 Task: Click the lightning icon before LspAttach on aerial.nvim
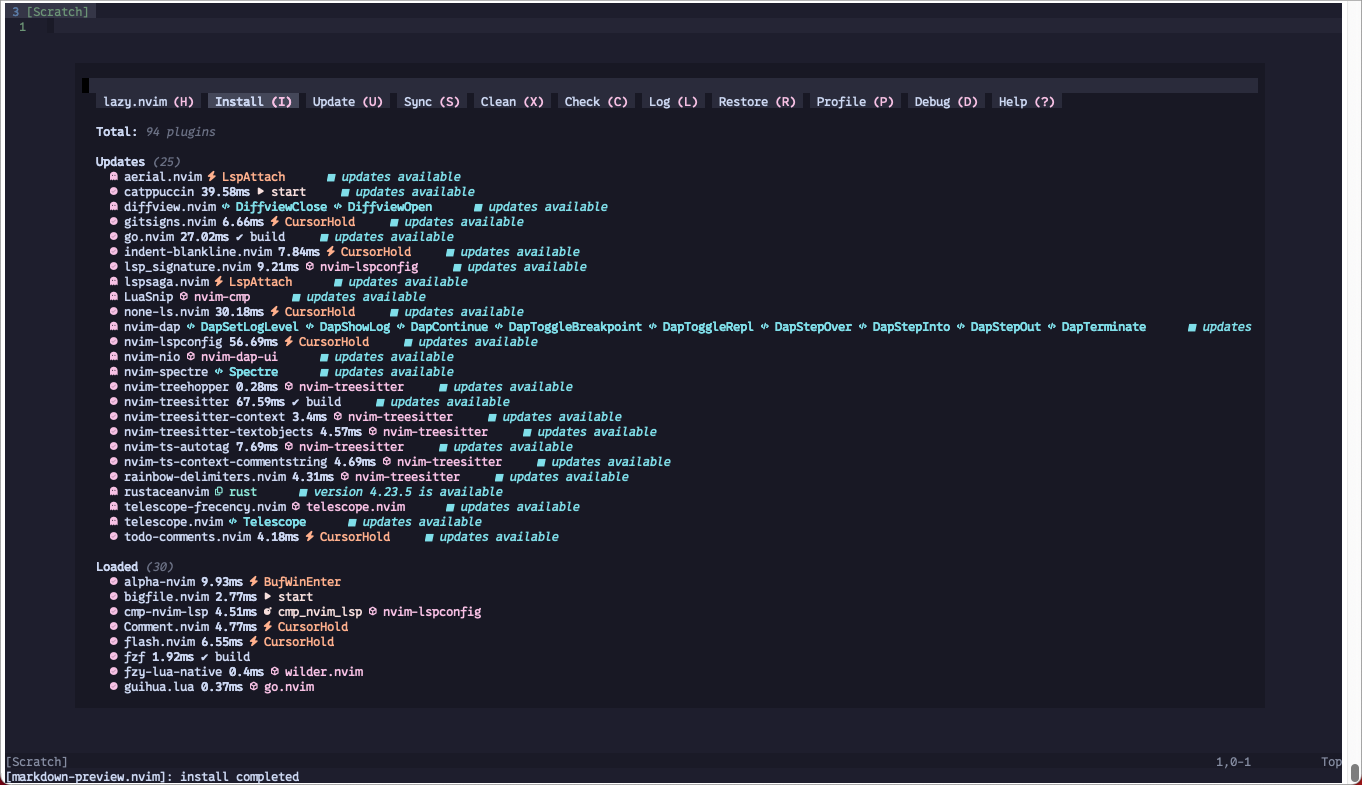212,177
